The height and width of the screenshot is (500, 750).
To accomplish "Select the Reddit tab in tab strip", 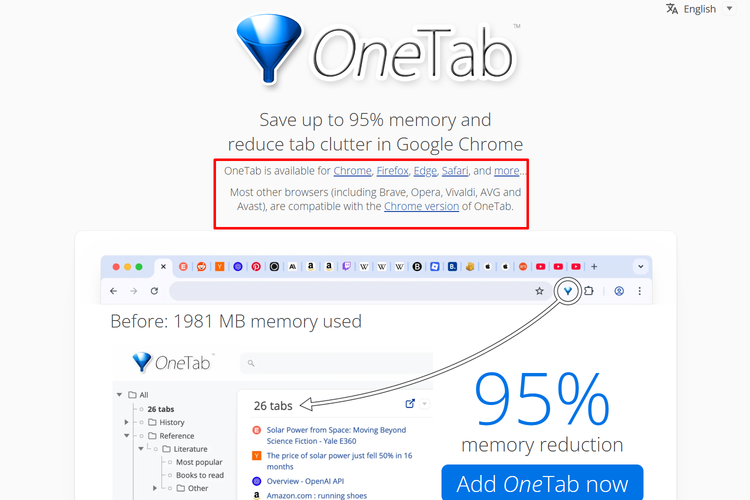I will point(201,267).
